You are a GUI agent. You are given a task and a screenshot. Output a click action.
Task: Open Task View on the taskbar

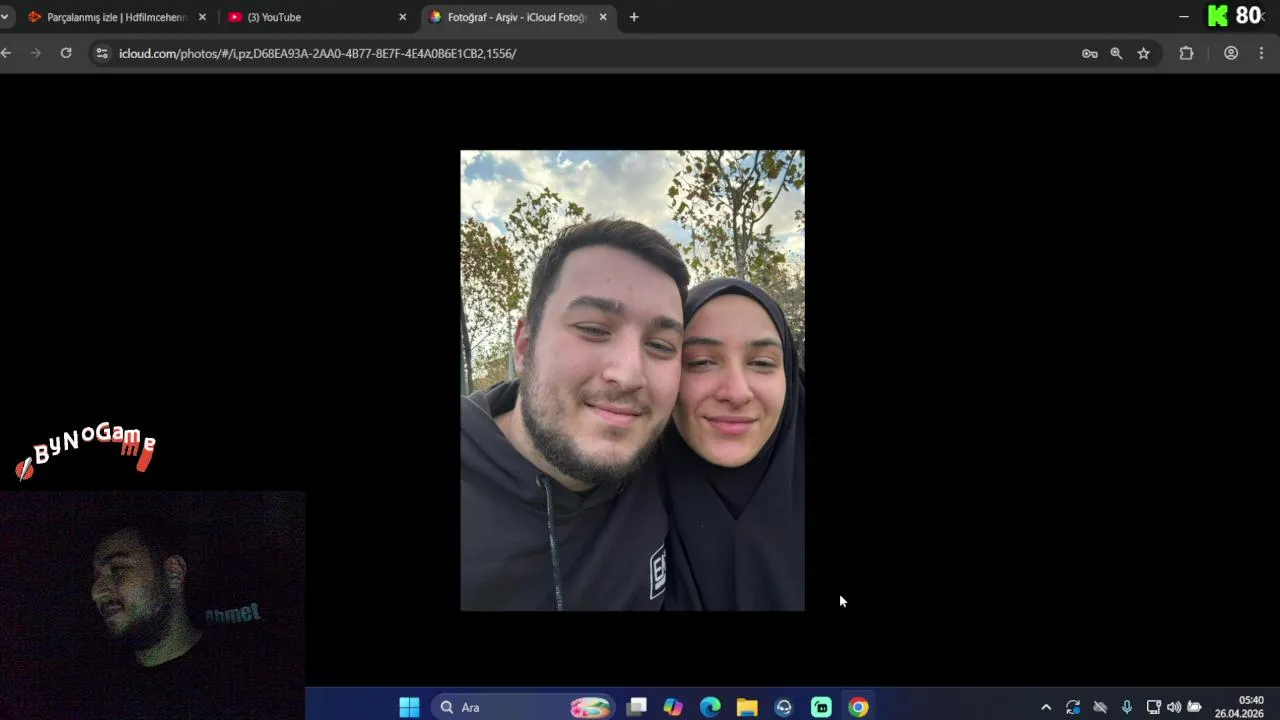[x=636, y=707]
